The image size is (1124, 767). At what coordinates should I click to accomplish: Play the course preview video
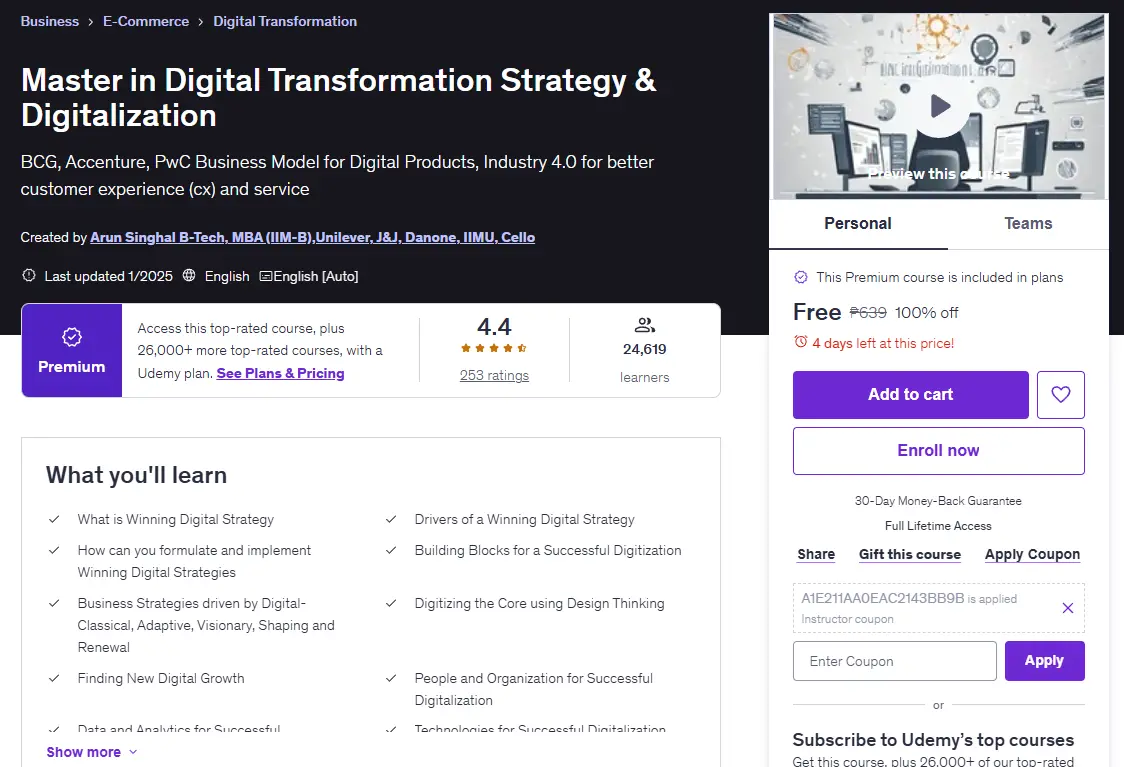pos(939,107)
